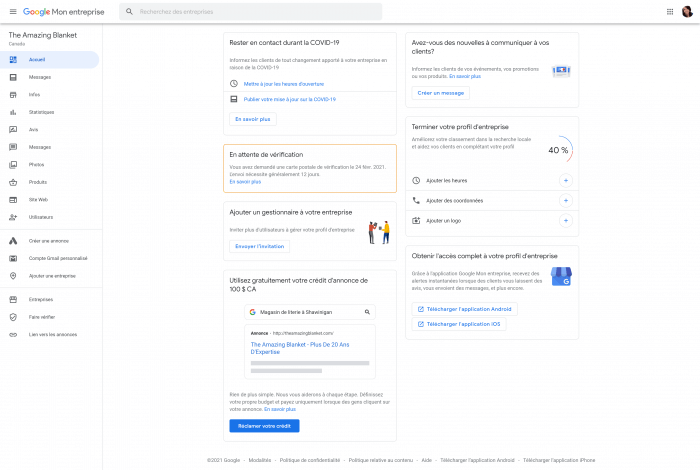Click the En attente de vérification heading
Viewport: 700px width, 470px height.
(266, 154)
